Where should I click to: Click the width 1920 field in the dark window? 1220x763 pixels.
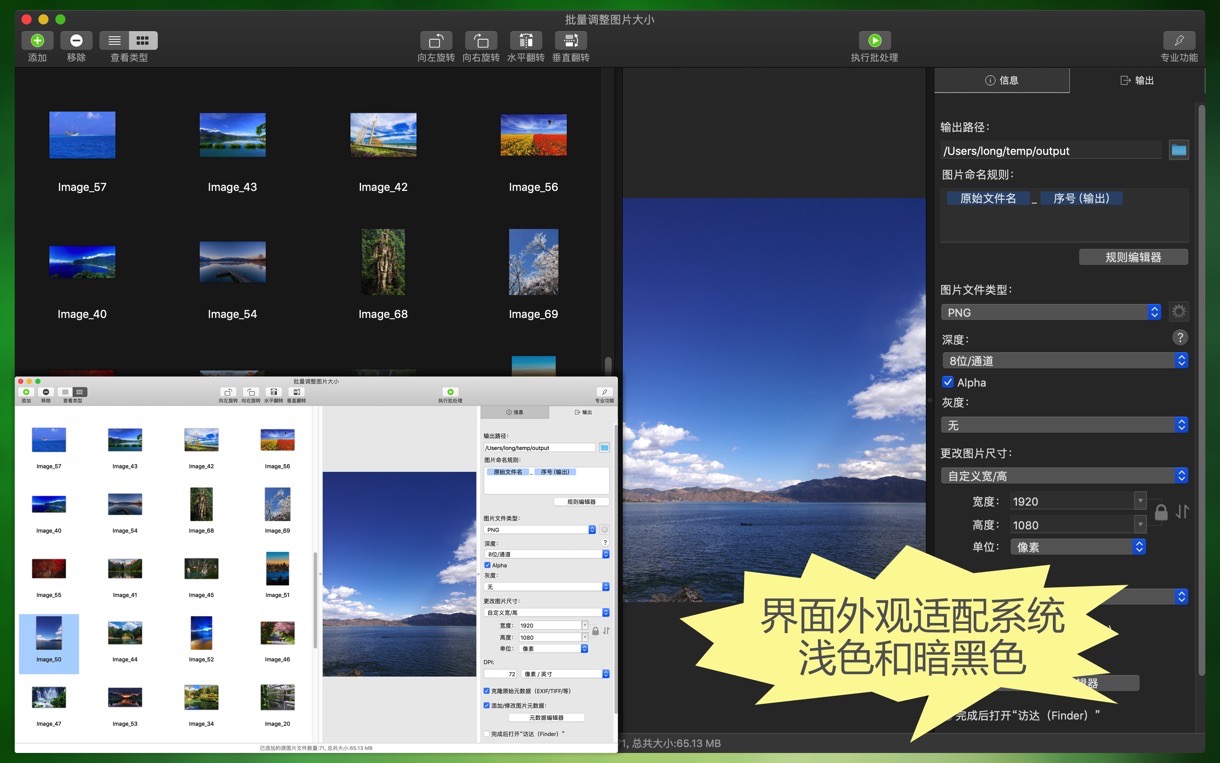click(x=1070, y=501)
